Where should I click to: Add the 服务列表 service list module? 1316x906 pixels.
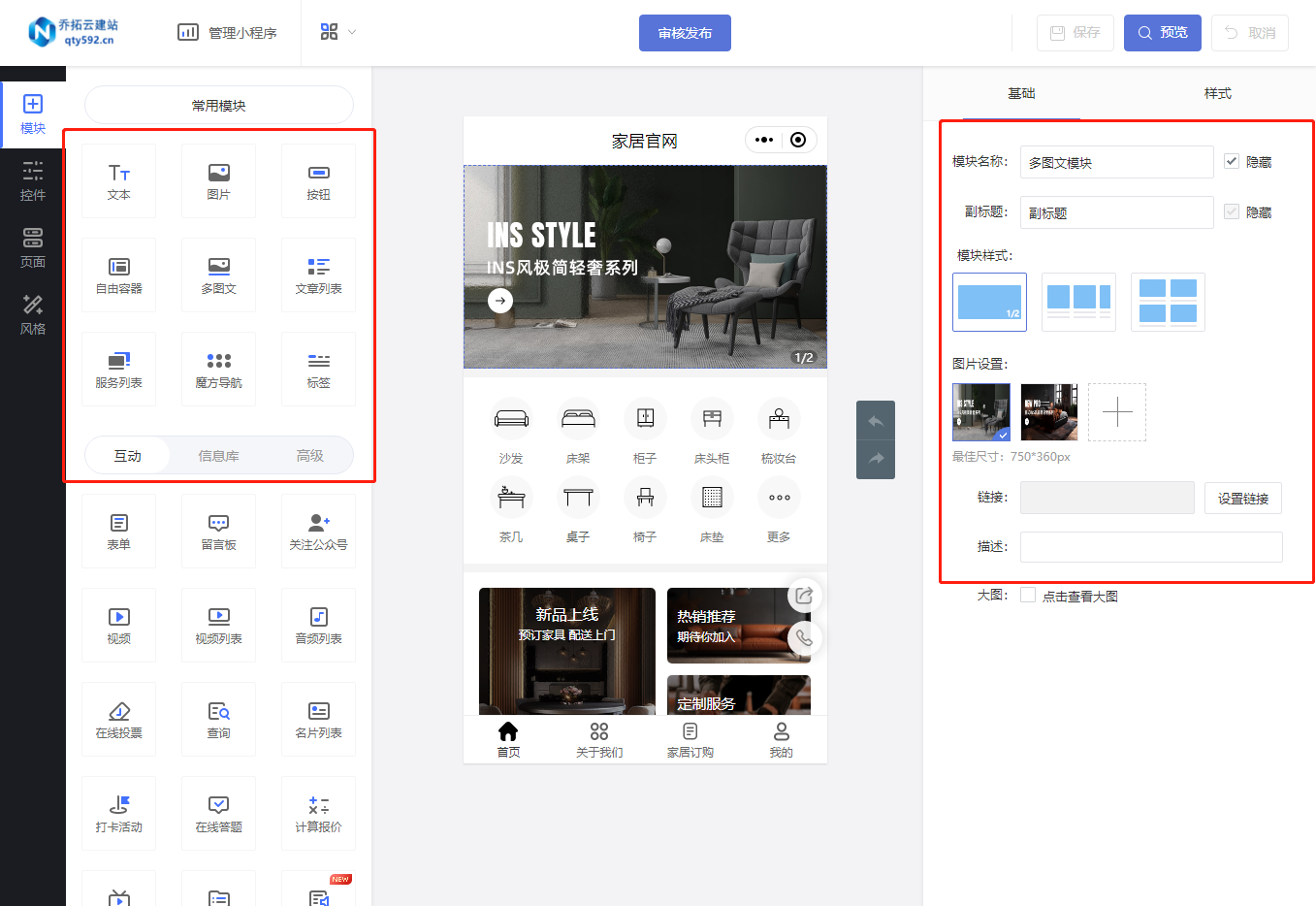(118, 370)
